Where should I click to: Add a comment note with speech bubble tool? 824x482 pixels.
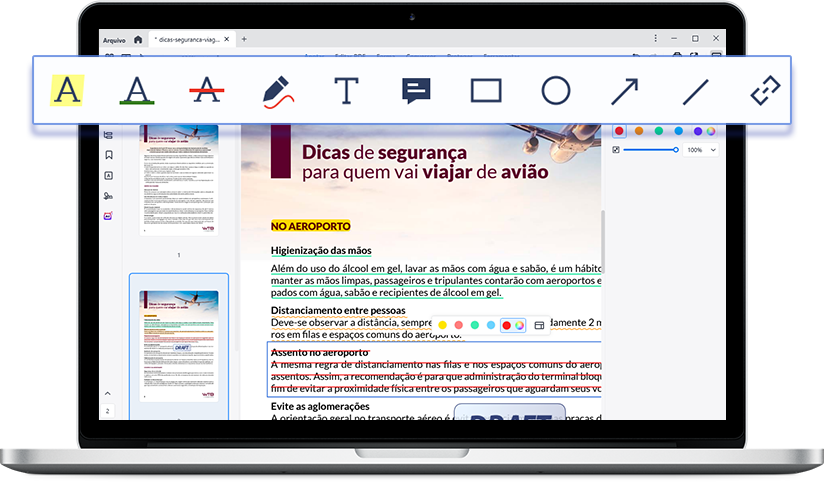pos(416,91)
